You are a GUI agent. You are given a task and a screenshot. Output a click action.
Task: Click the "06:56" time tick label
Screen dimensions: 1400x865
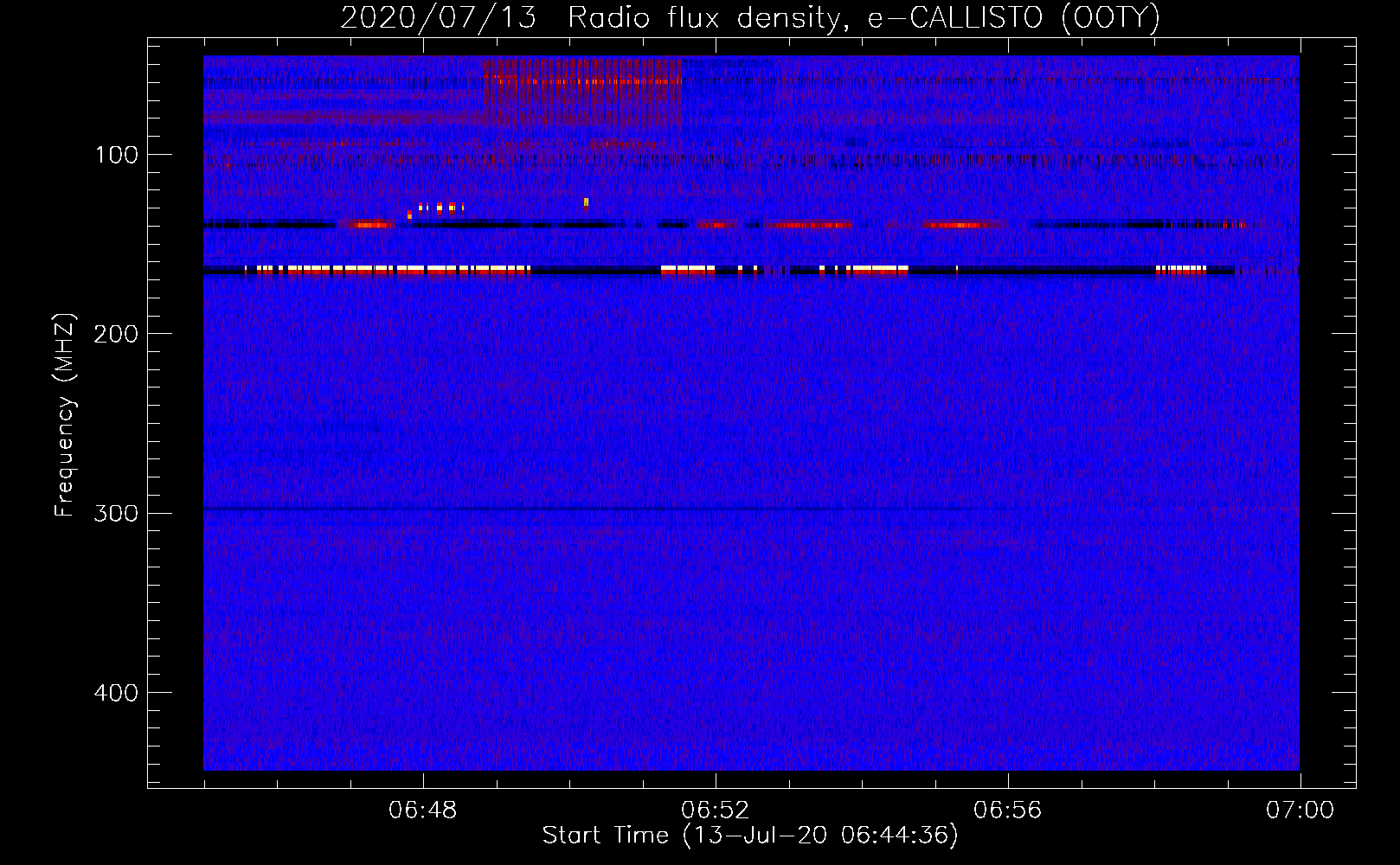[1008, 811]
